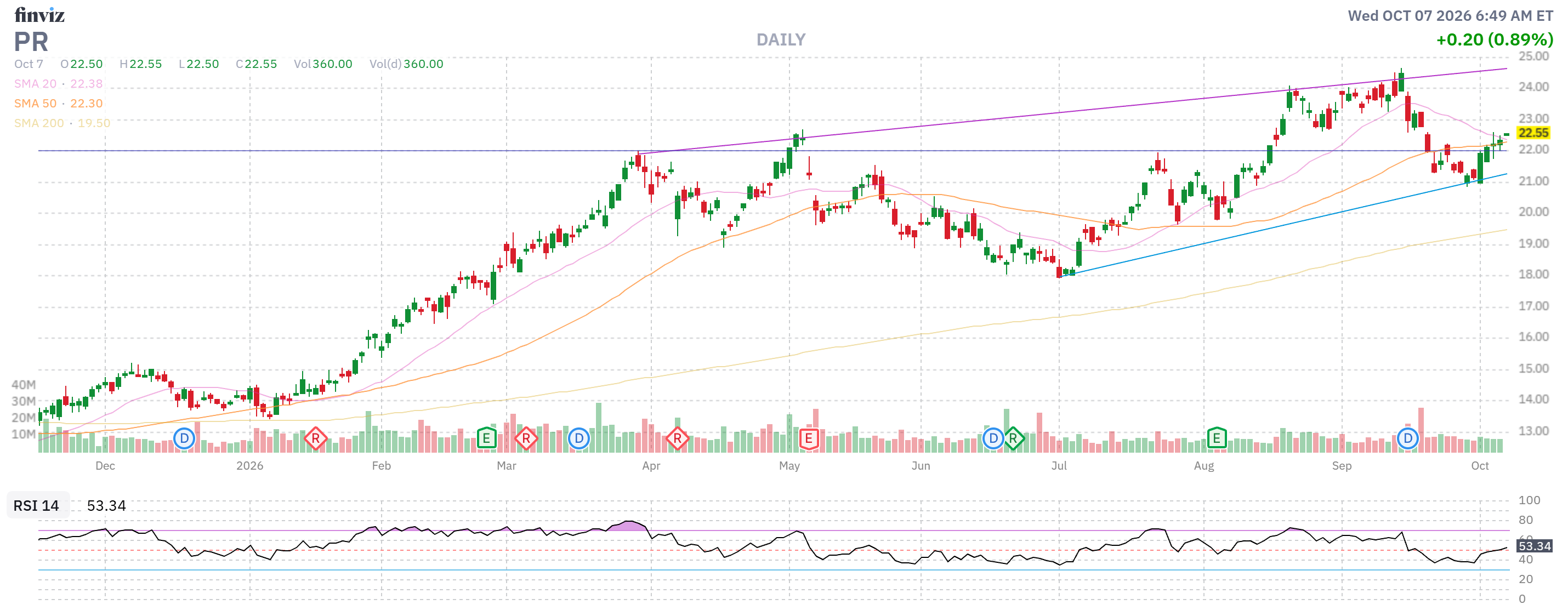Click the dark 53.34 RSI value tag on the axis
The width and height of the screenshot is (1568, 616).
coord(1534,546)
